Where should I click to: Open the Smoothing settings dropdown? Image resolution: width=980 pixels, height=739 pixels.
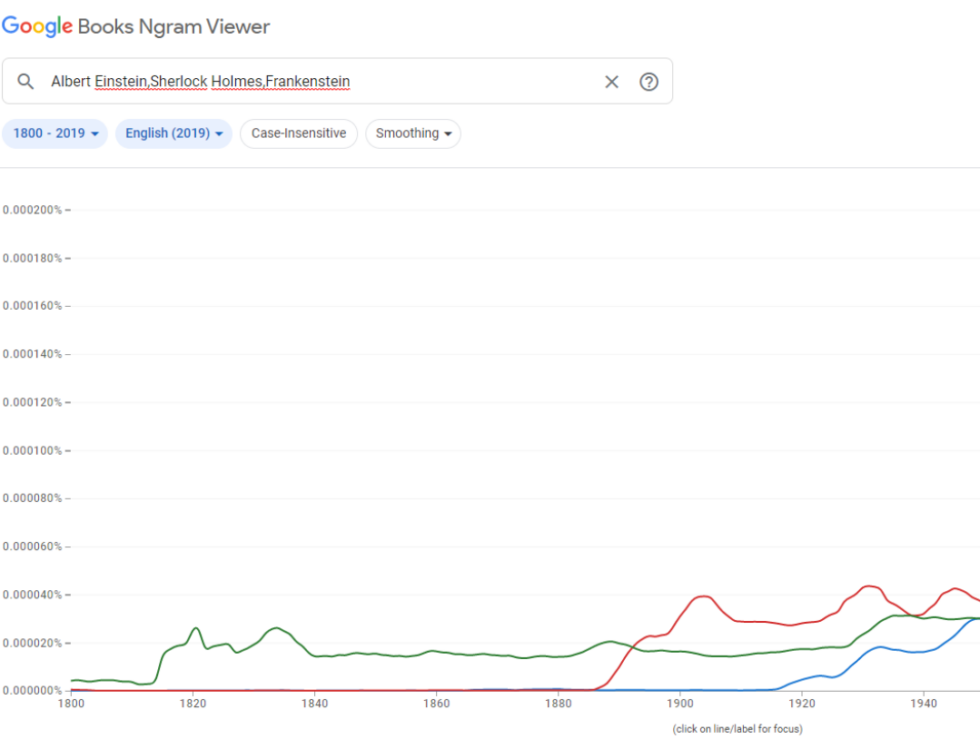click(413, 133)
